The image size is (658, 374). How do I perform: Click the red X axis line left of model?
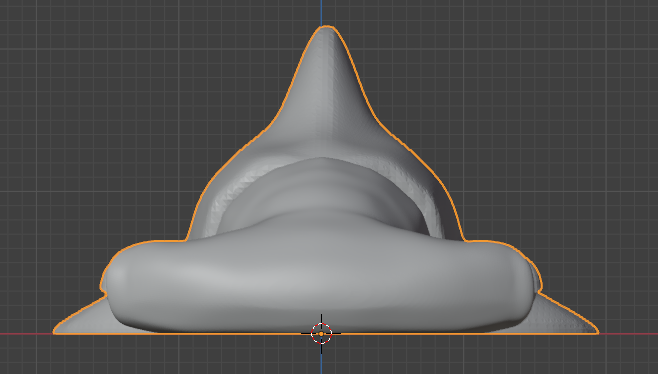pyautogui.click(x=26, y=334)
